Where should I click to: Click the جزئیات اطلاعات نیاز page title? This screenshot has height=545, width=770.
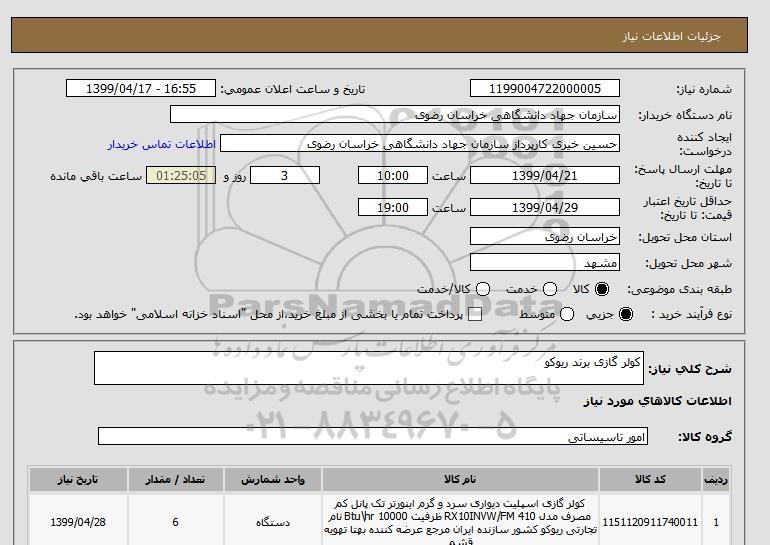pyautogui.click(x=671, y=36)
